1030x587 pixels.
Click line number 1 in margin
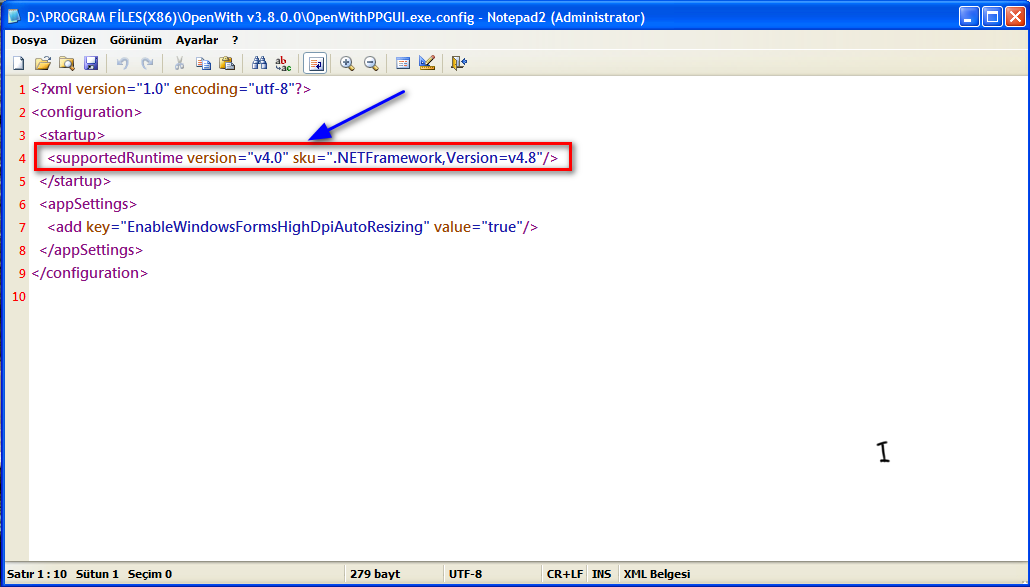tap(22, 90)
